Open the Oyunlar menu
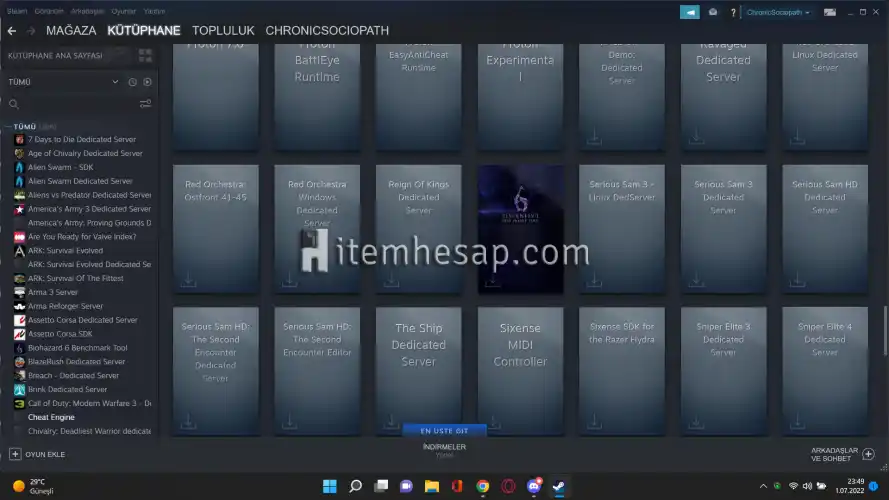 point(123,10)
